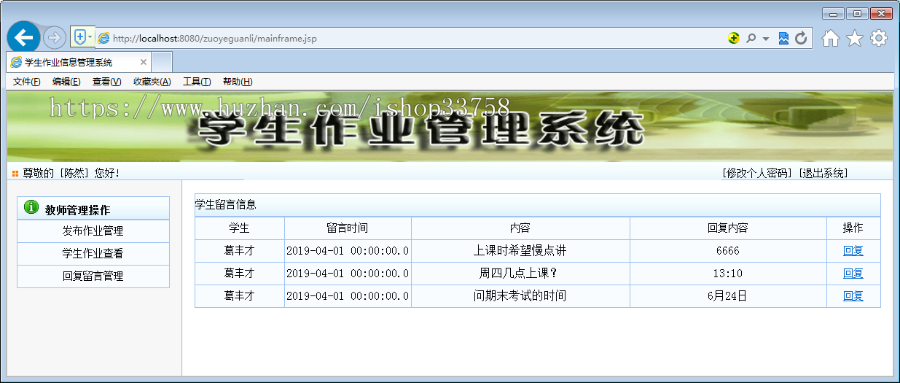
Task: Open the 编辑(E) menu
Action: point(66,82)
